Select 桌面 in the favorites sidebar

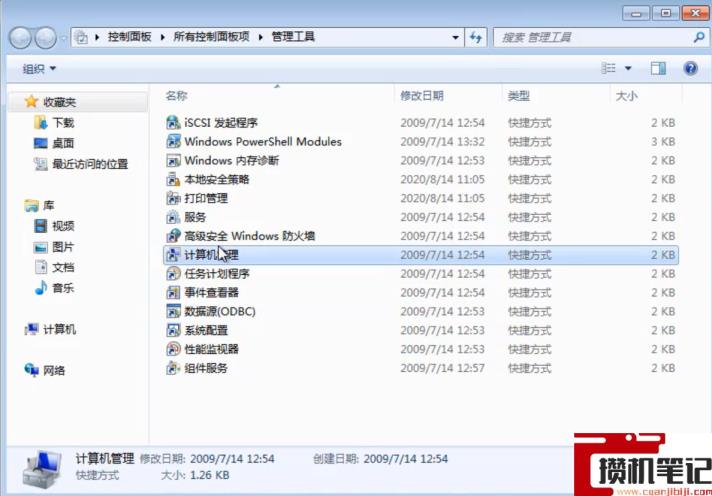click(x=63, y=144)
